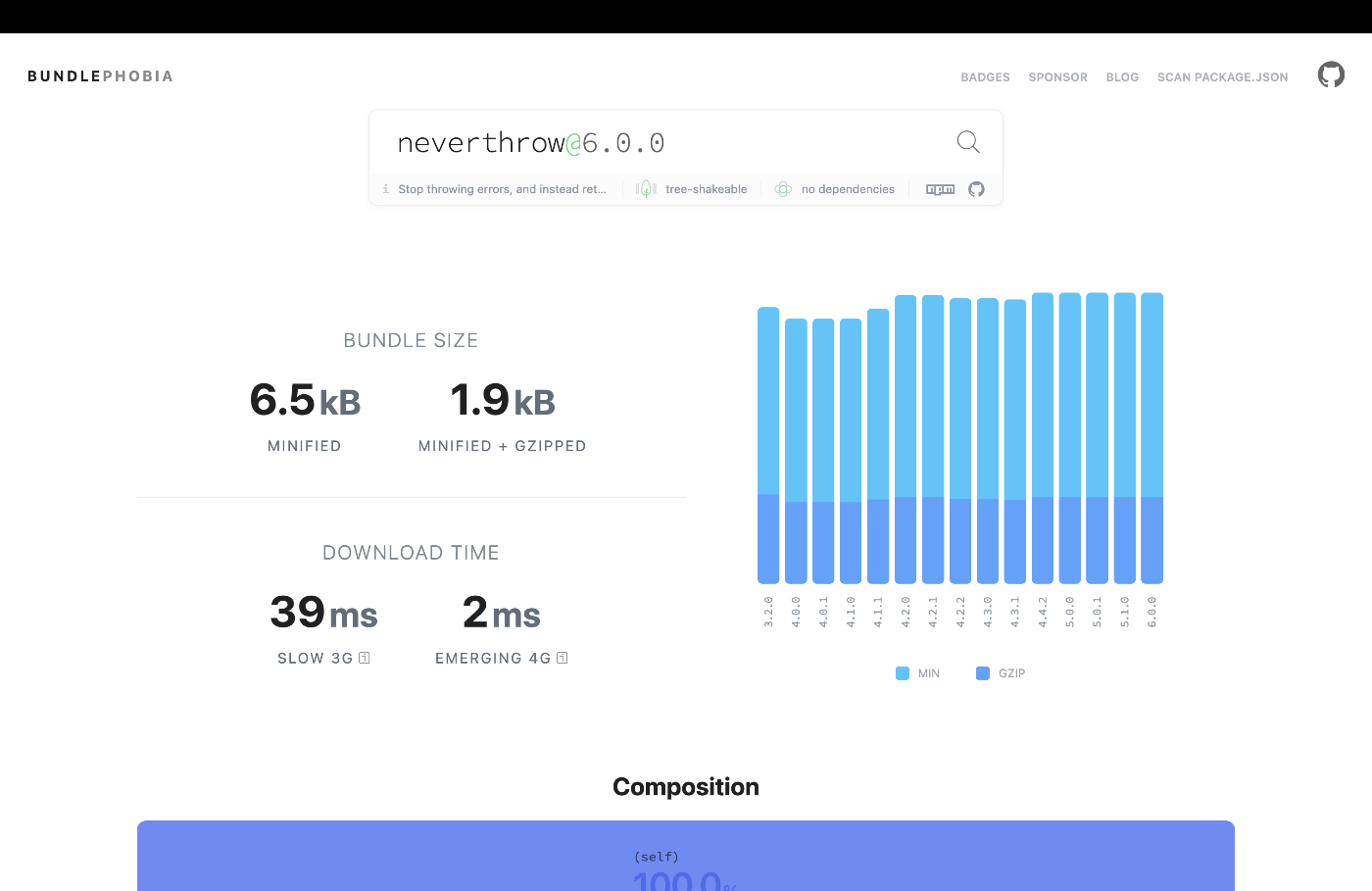Screen dimensions: 1372x891
Task: Click the MIN legend color swatch
Action: pyautogui.click(x=903, y=673)
